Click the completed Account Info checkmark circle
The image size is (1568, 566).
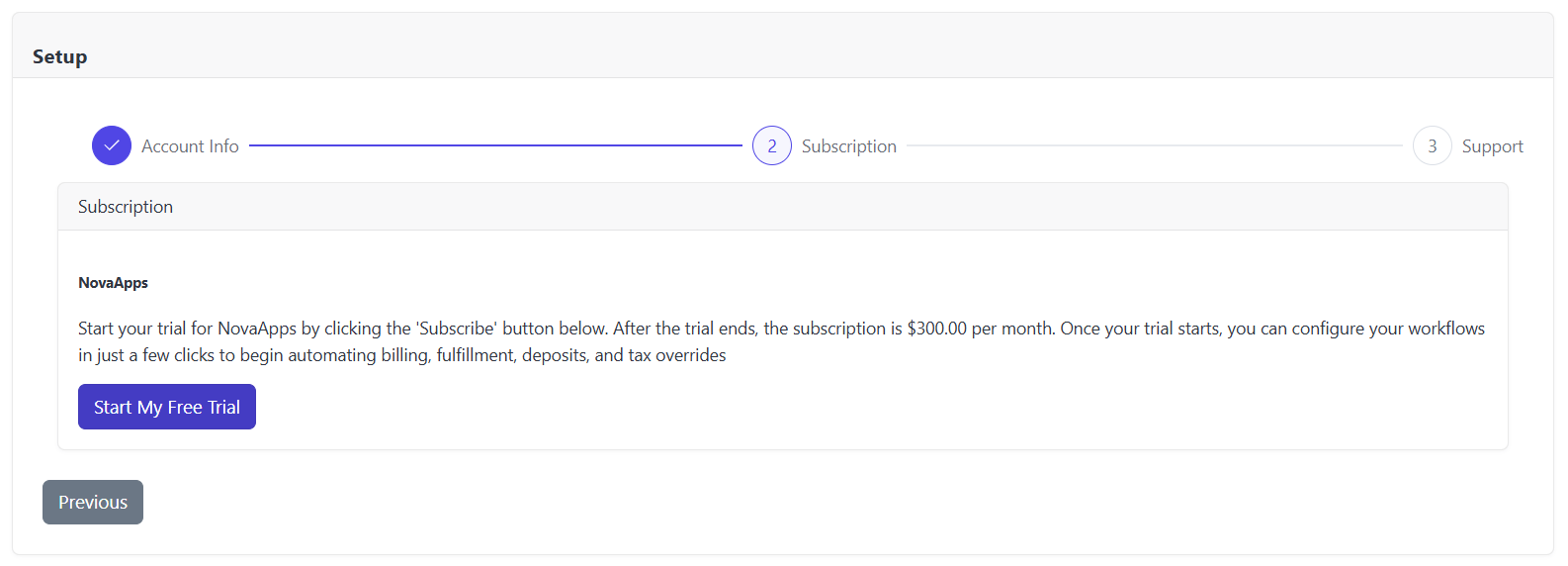tap(112, 145)
